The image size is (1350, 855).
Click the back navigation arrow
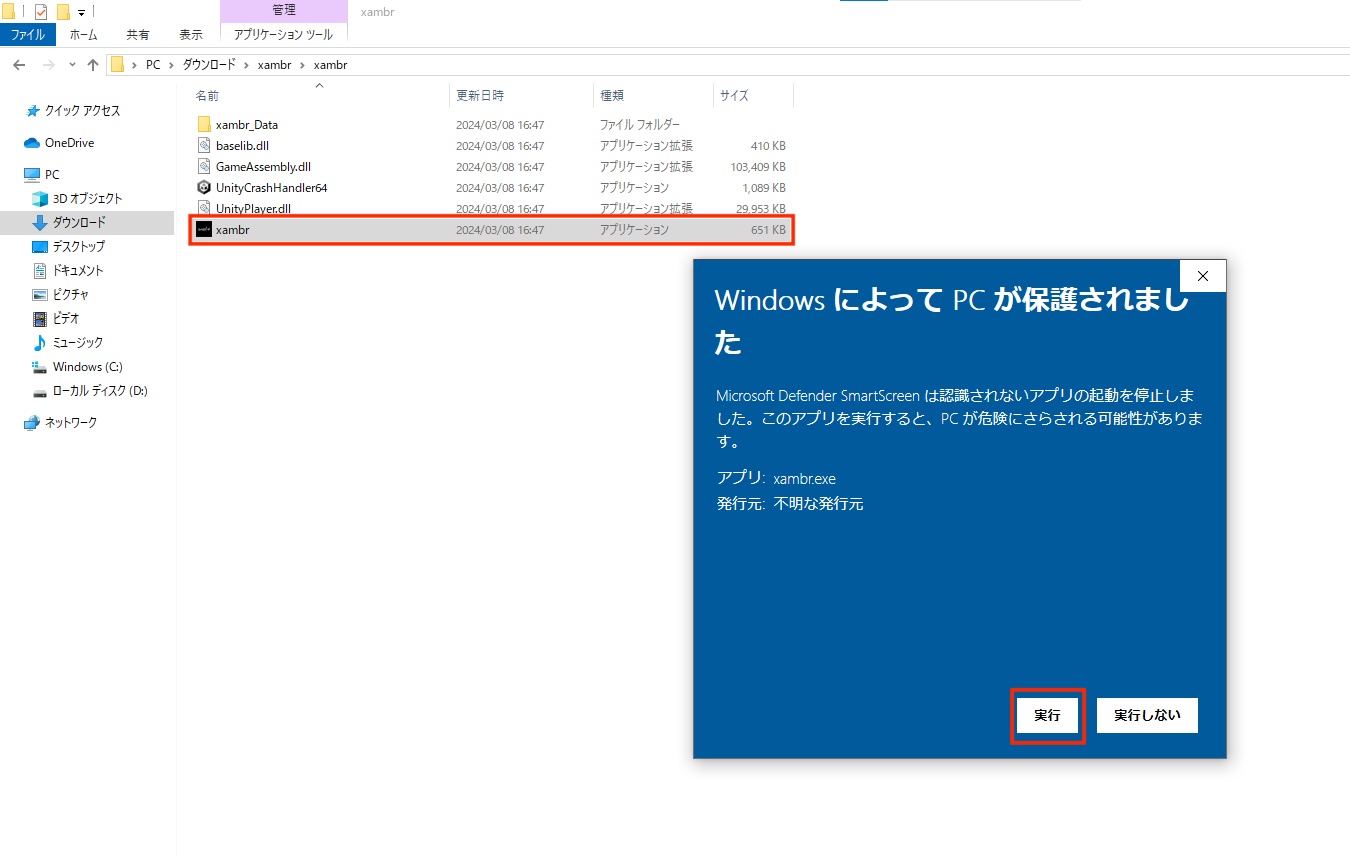19,65
